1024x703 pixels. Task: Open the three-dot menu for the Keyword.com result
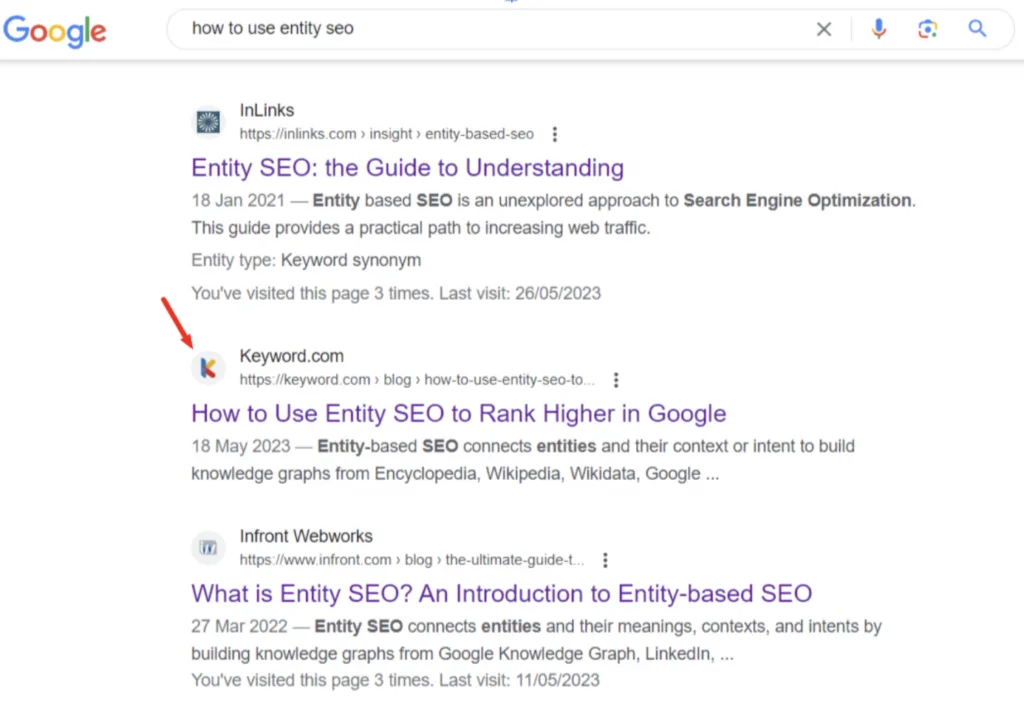click(x=616, y=379)
